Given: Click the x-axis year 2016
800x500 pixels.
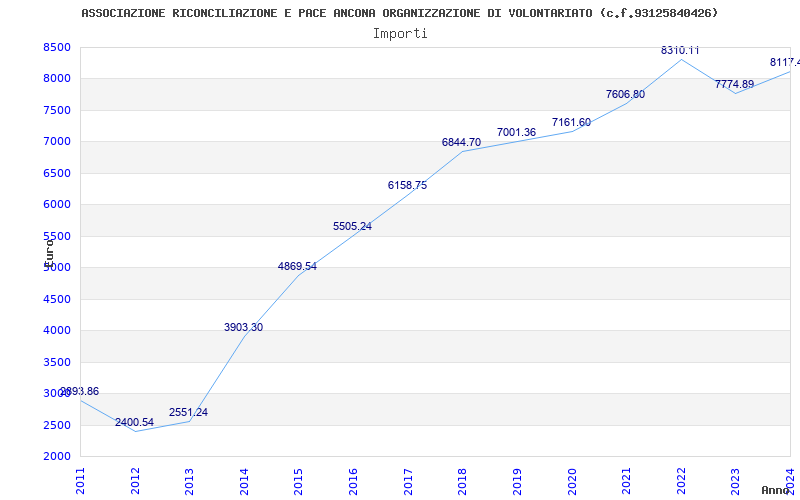Looking at the screenshot, I should pyautogui.click(x=353, y=481).
